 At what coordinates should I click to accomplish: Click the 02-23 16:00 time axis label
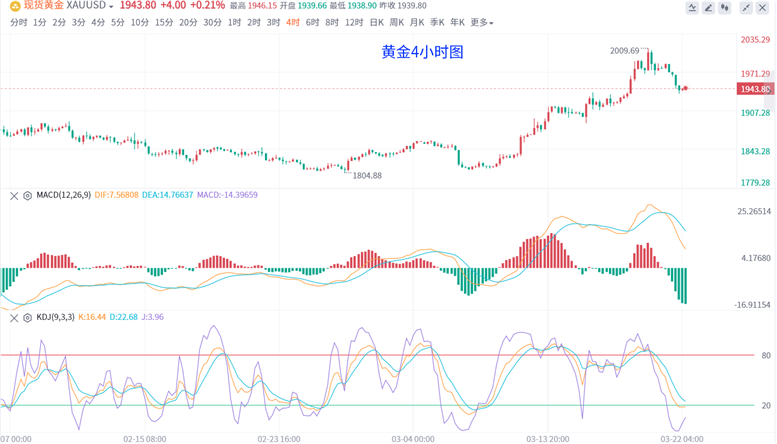(x=278, y=439)
